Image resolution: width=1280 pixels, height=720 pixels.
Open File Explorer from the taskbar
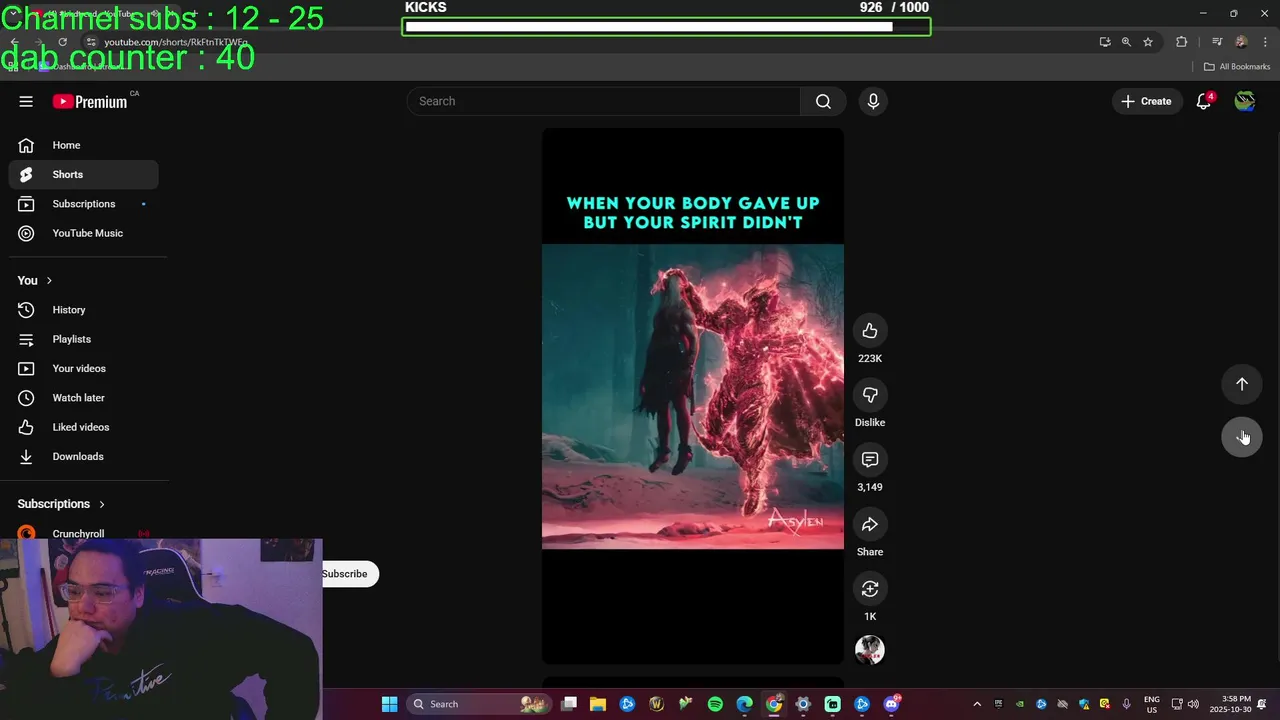(x=598, y=704)
